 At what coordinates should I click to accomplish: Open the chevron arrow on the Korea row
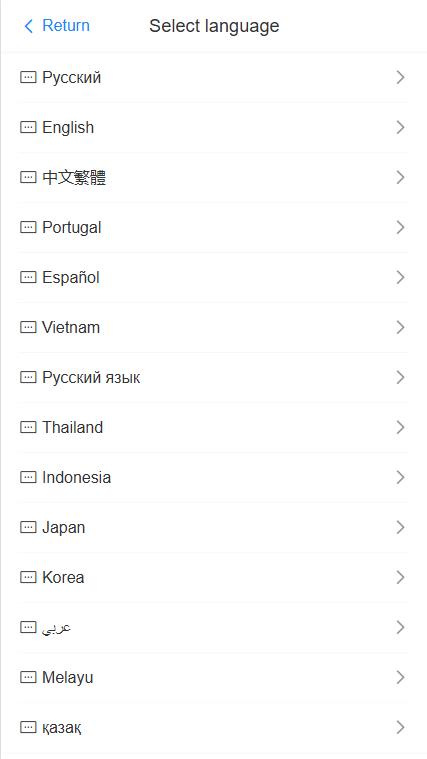pos(400,577)
